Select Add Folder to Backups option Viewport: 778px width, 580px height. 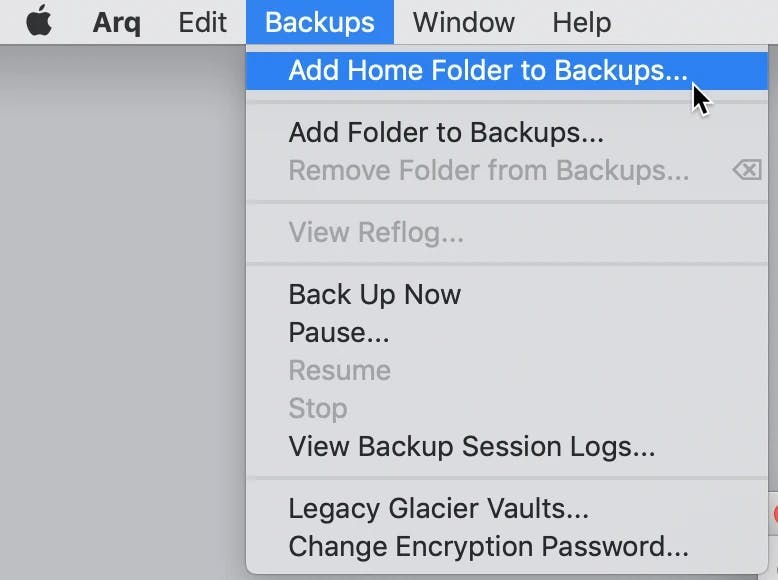pyautogui.click(x=507, y=132)
